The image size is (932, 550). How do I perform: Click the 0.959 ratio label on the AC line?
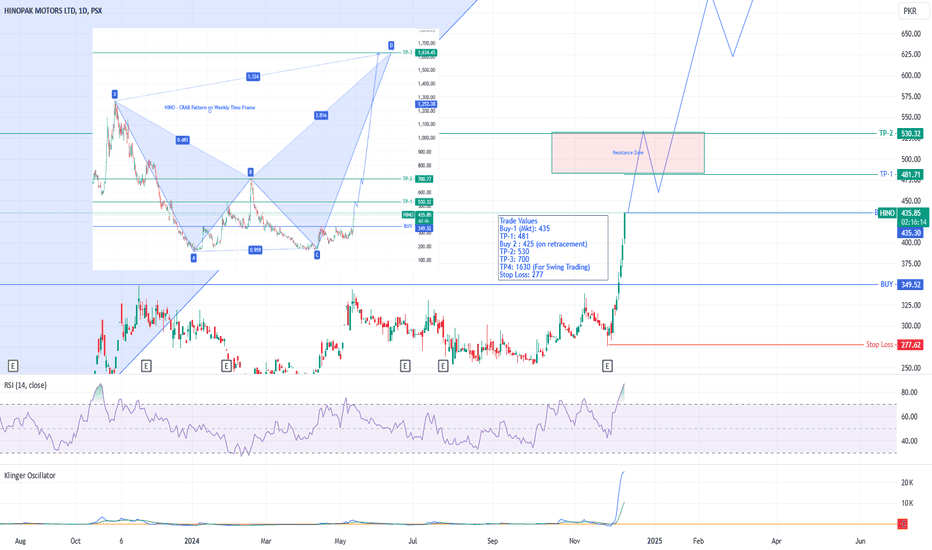[x=255, y=250]
